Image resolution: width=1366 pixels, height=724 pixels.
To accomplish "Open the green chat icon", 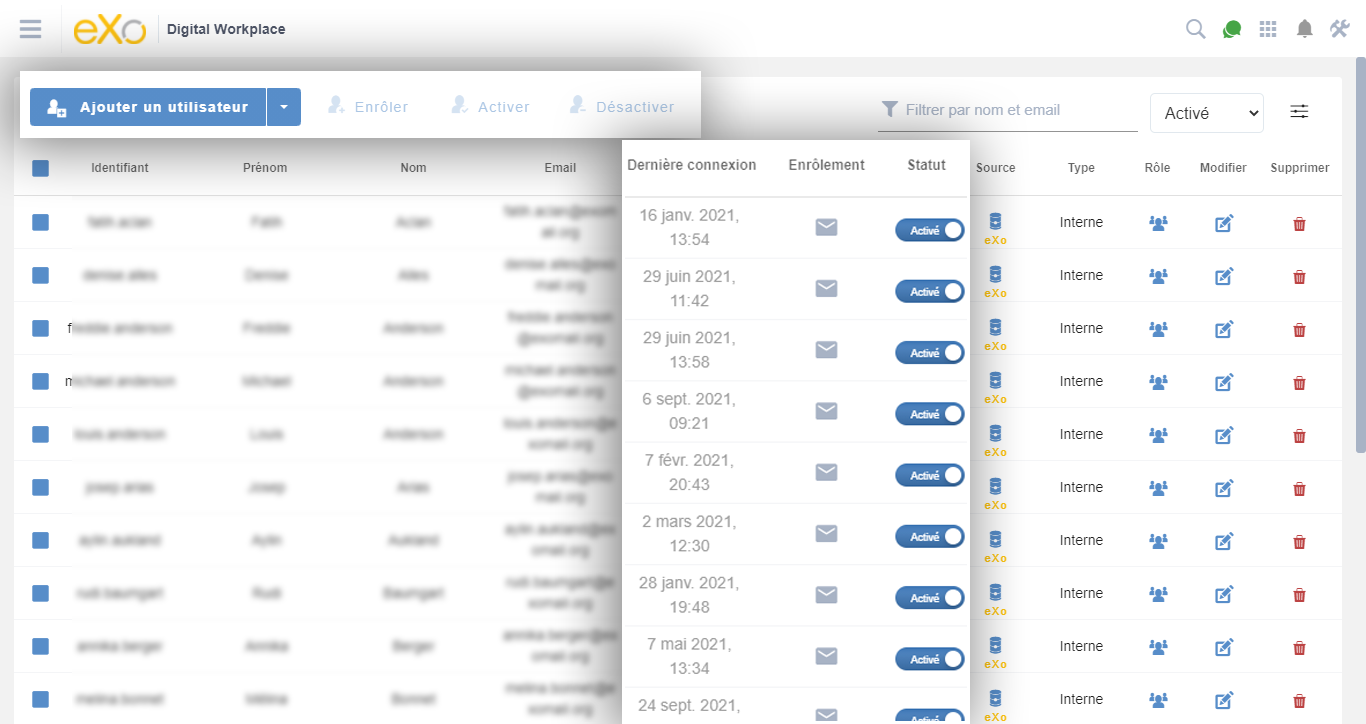I will pyautogui.click(x=1232, y=29).
